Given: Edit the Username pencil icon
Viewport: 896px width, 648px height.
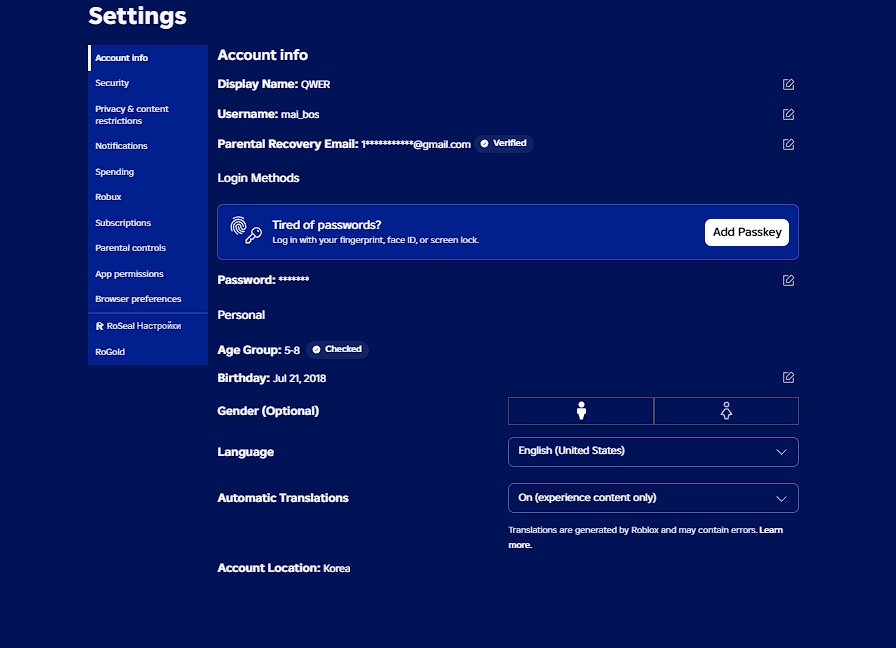Looking at the screenshot, I should 788,114.
